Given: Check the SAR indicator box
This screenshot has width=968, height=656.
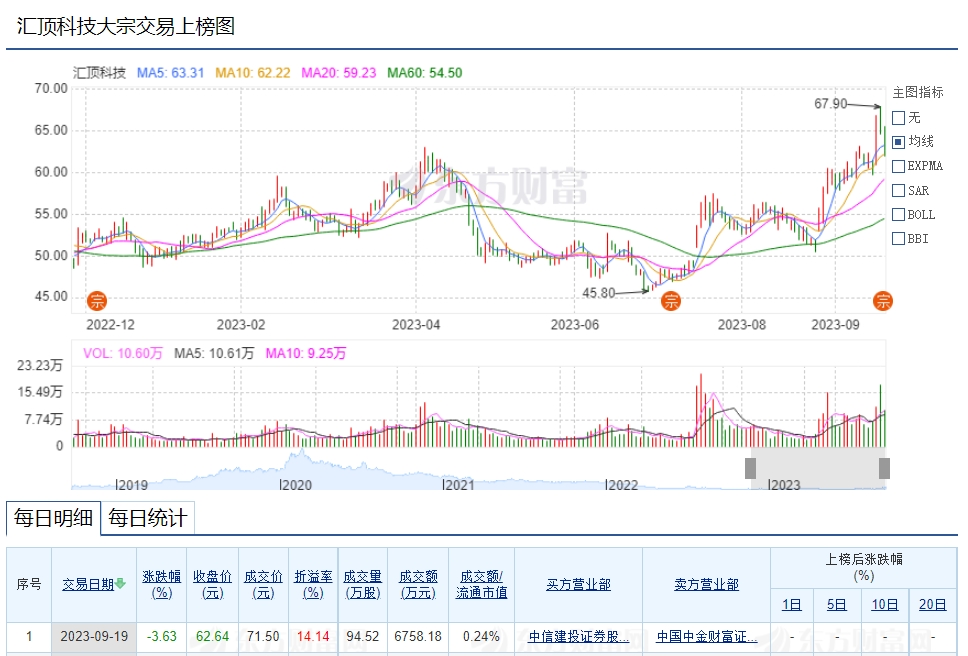Looking at the screenshot, I should coord(898,190).
